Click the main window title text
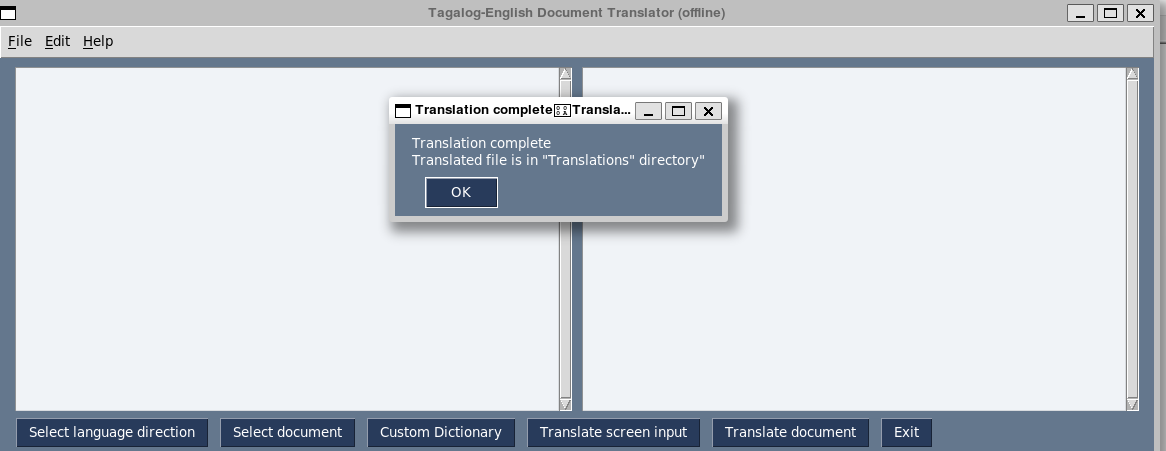The height and width of the screenshot is (451, 1166). tap(576, 13)
